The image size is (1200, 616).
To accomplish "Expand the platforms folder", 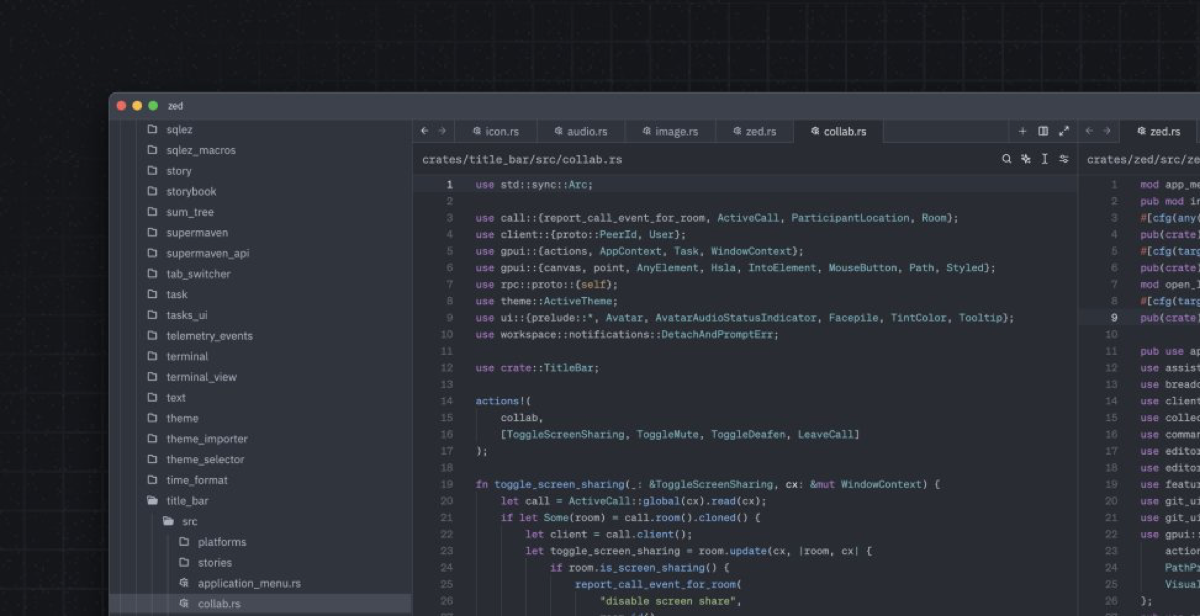I will 221,542.
